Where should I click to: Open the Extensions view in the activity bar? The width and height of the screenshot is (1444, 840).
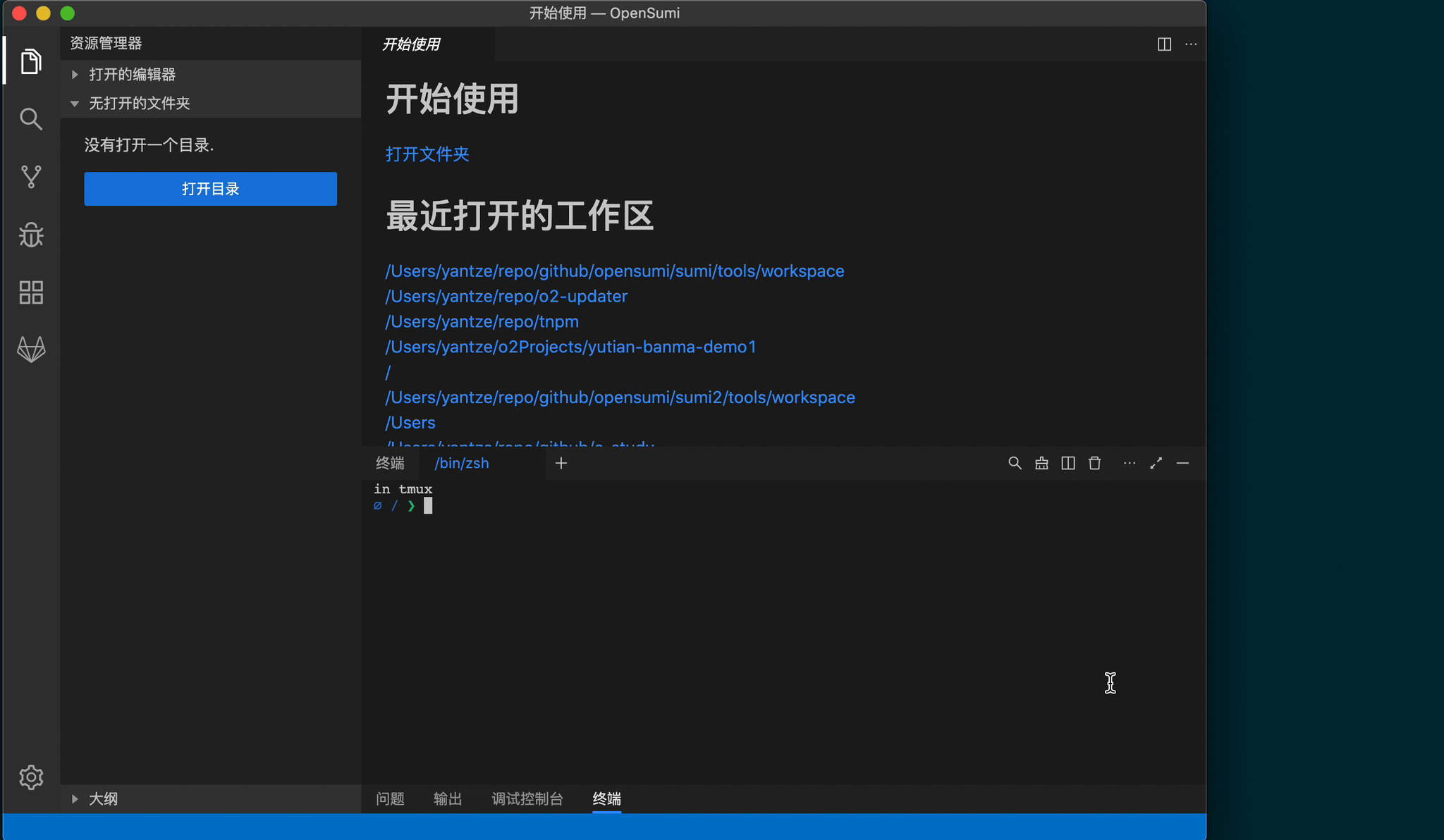tap(31, 292)
